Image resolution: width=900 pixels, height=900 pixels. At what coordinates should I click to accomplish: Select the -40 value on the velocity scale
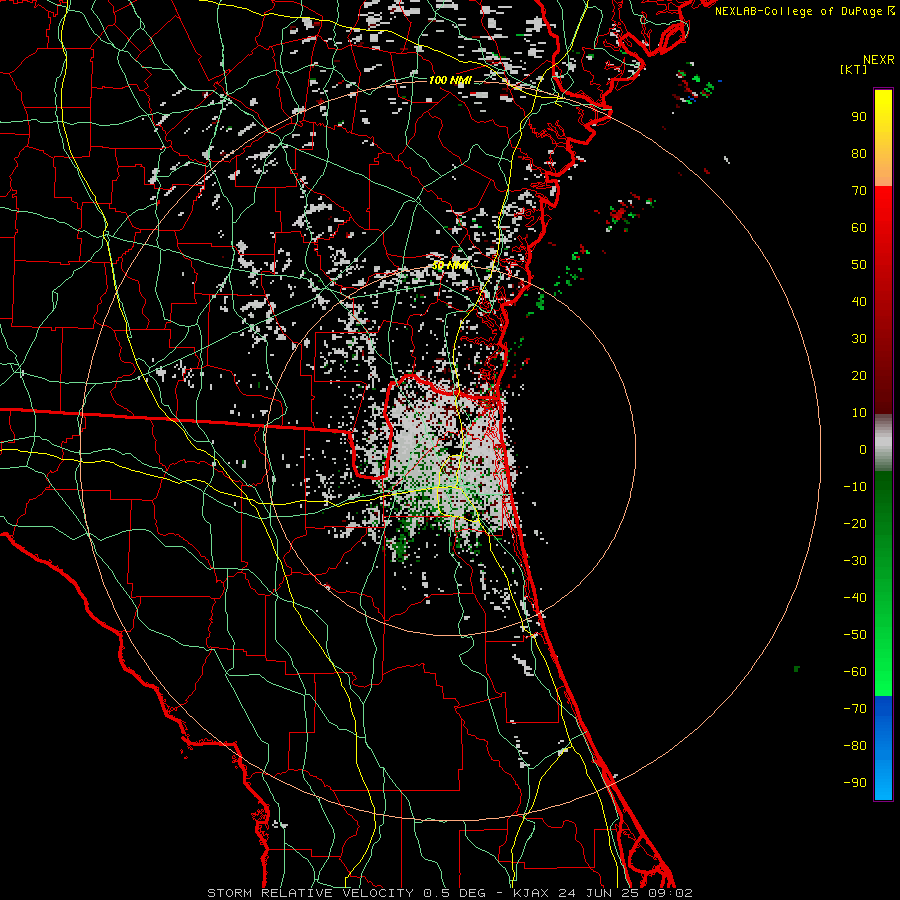coord(855,598)
